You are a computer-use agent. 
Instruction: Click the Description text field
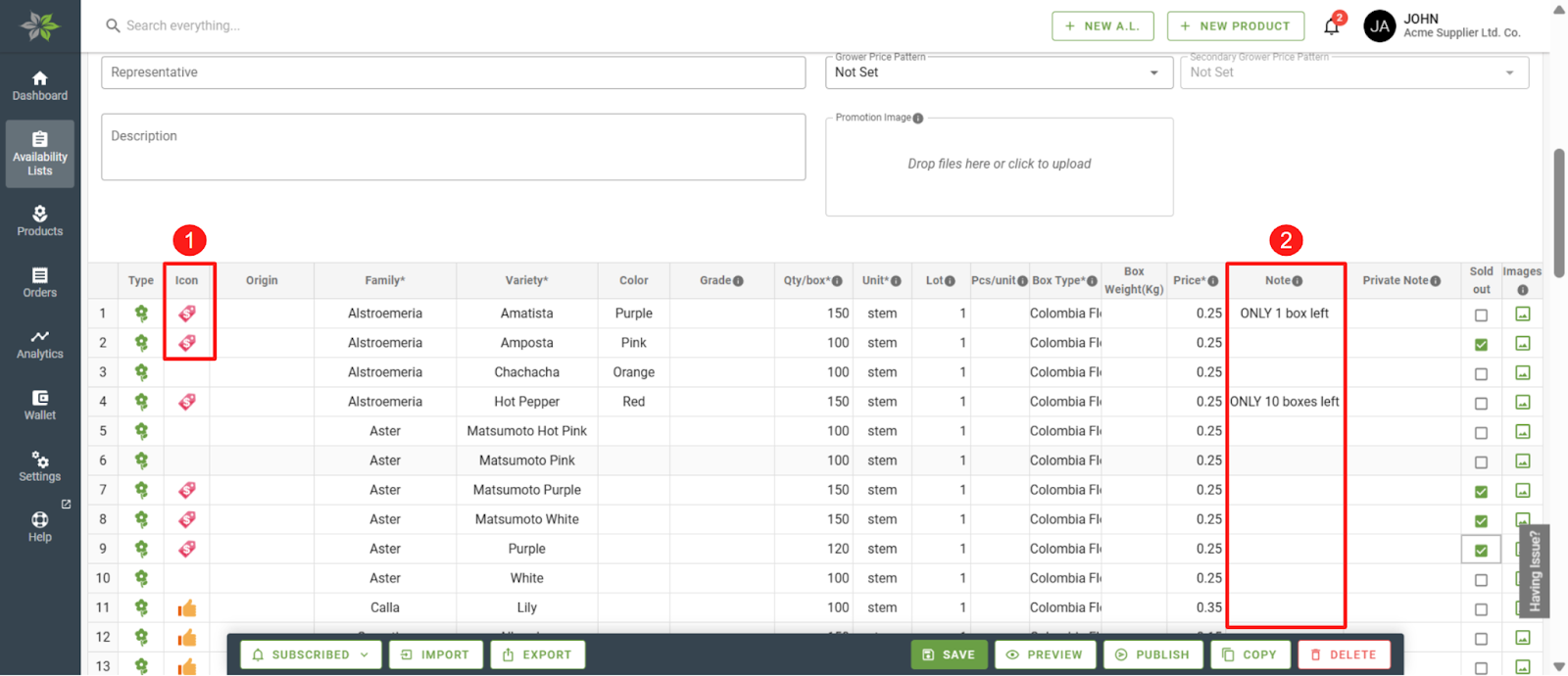(x=453, y=147)
